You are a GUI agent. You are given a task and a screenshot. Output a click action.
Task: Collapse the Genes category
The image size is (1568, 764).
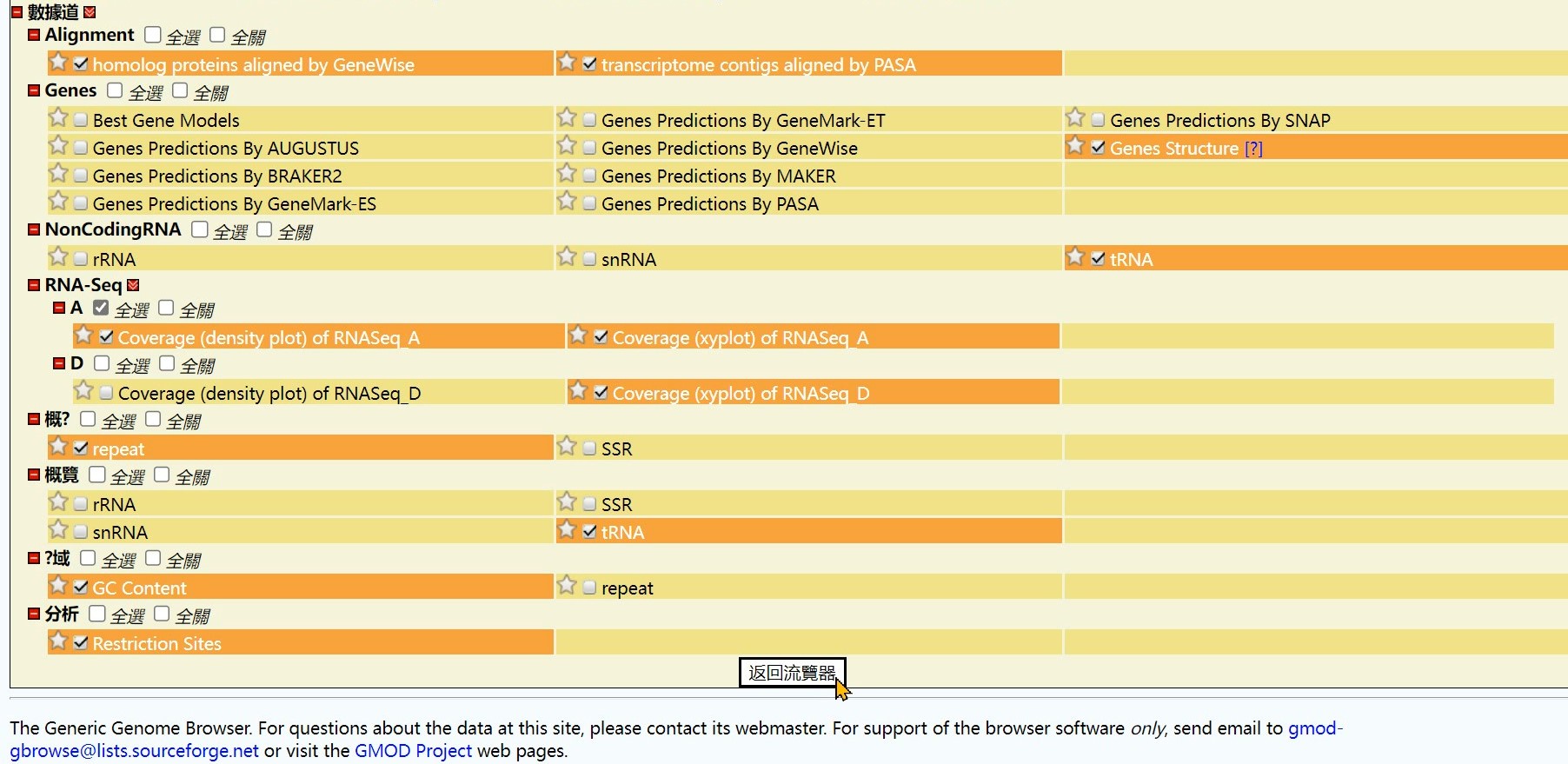(x=34, y=91)
